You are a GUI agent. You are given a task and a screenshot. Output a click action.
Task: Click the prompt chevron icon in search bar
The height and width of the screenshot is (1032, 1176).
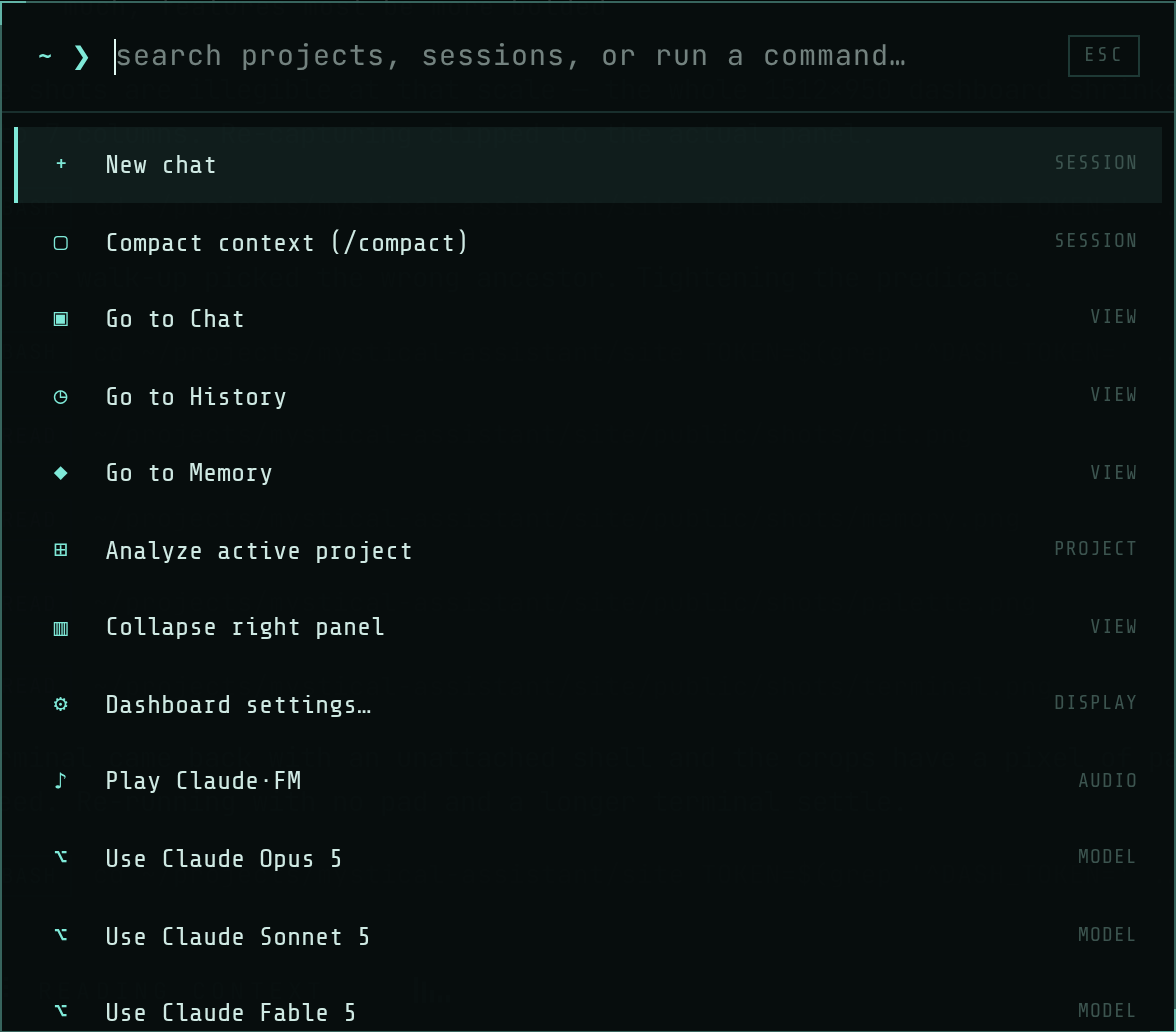tap(82, 57)
